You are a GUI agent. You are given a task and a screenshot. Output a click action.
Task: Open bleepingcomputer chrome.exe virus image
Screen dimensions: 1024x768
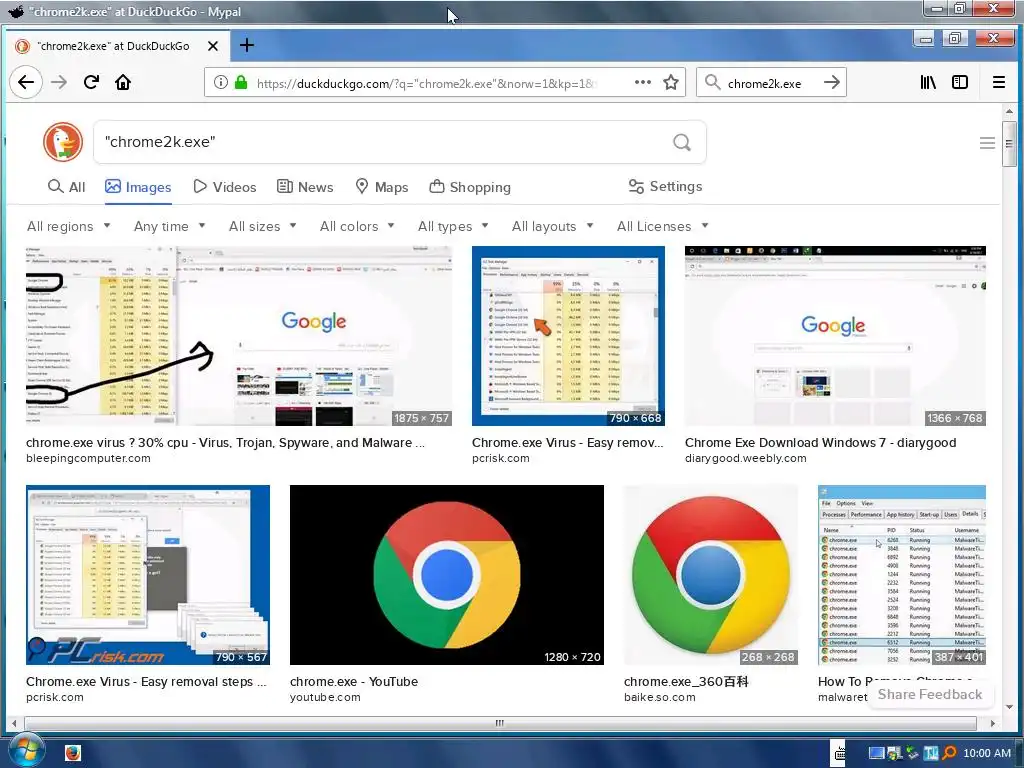tap(239, 336)
